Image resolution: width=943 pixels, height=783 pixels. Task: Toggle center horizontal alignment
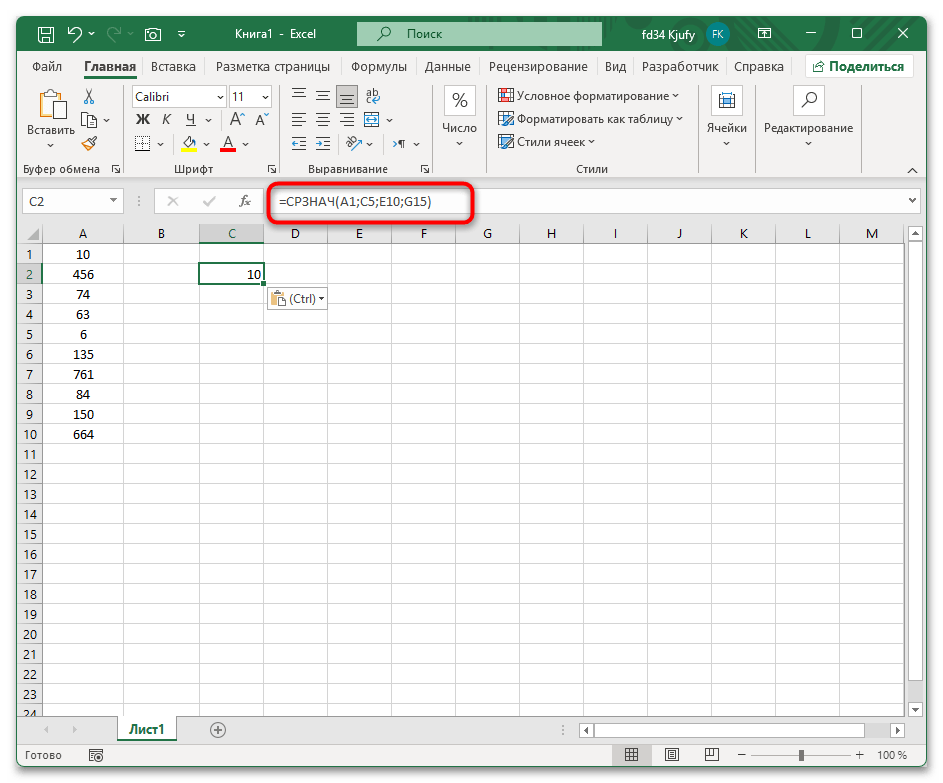point(323,120)
